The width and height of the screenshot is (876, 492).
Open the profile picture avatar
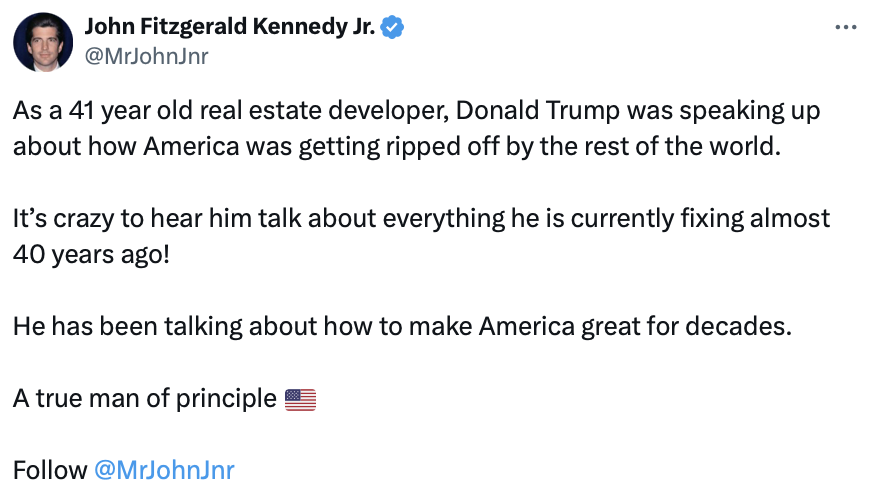pyautogui.click(x=41, y=42)
